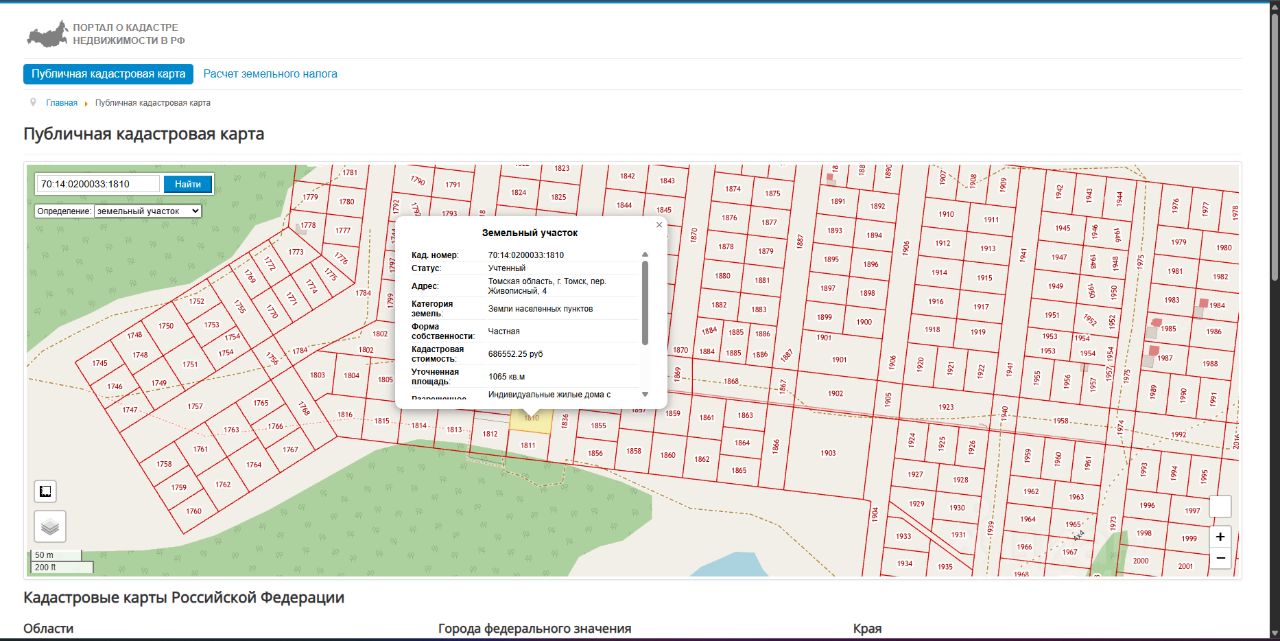The height and width of the screenshot is (641, 1280).
Task: Click the location pin breadcrumb icon
Action: (33, 102)
